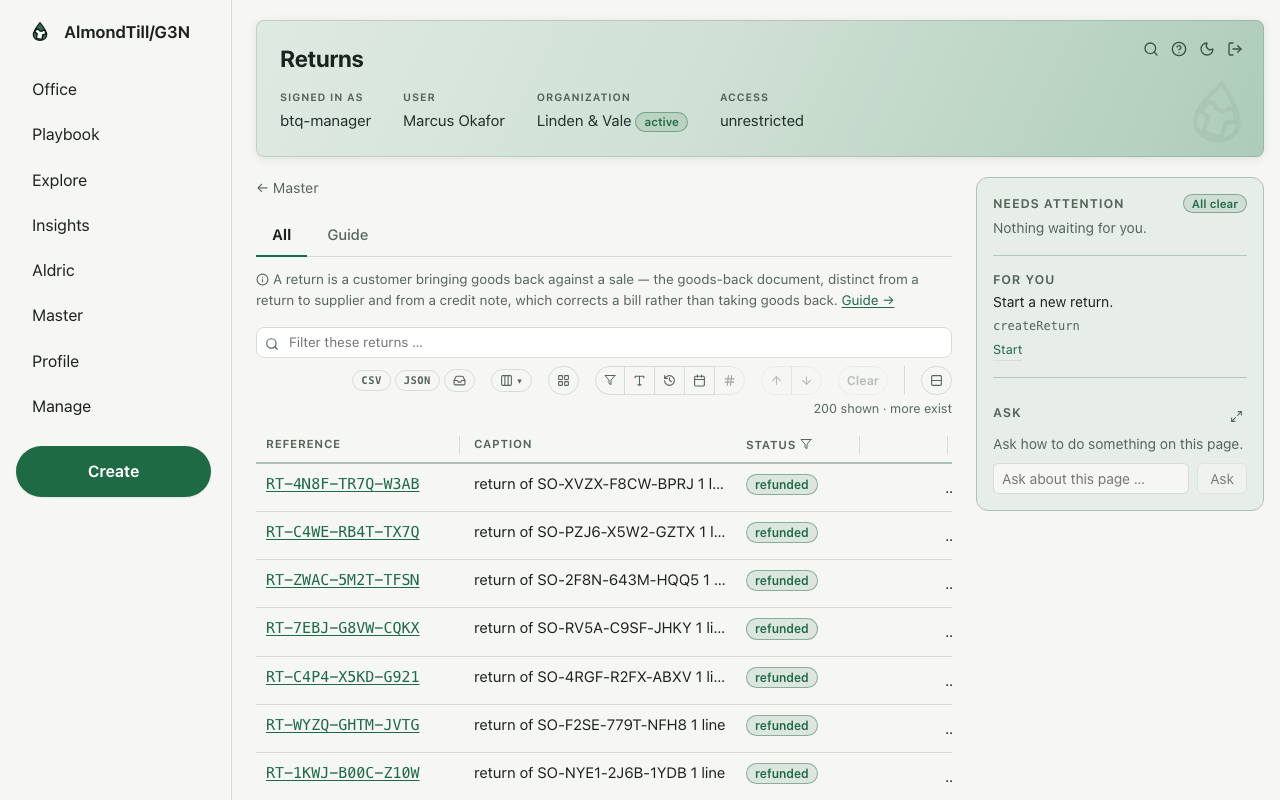Image resolution: width=1280 pixels, height=800 pixels.
Task: Export returns as CSV
Action: pos(371,381)
